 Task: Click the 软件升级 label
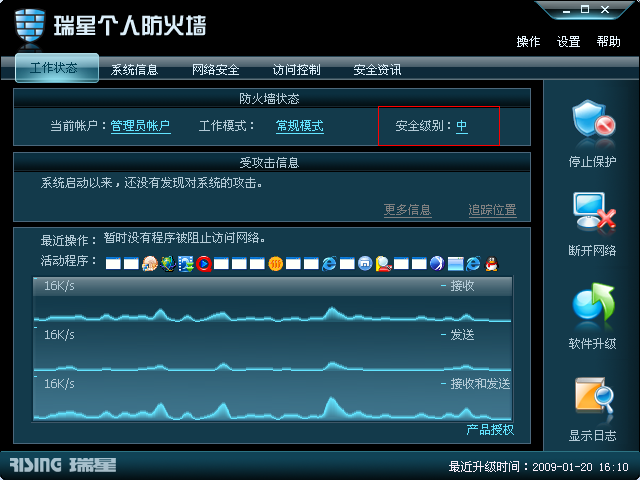click(592, 344)
